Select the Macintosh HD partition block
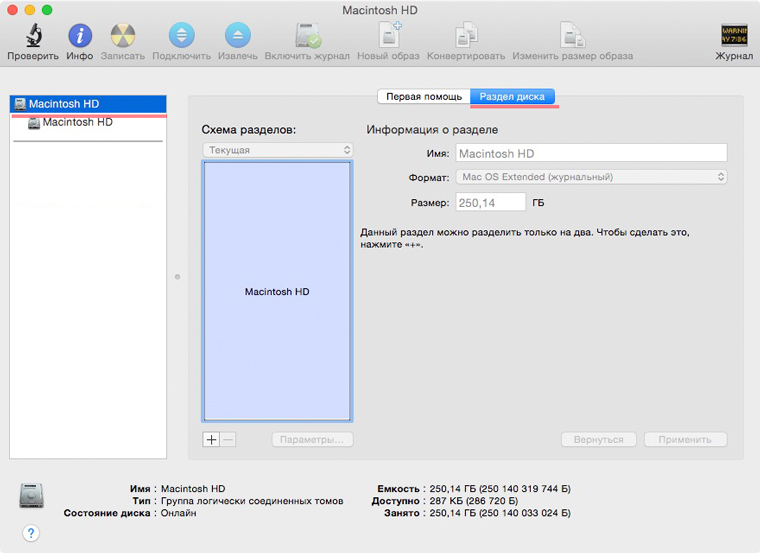Image resolution: width=760 pixels, height=553 pixels. point(277,291)
